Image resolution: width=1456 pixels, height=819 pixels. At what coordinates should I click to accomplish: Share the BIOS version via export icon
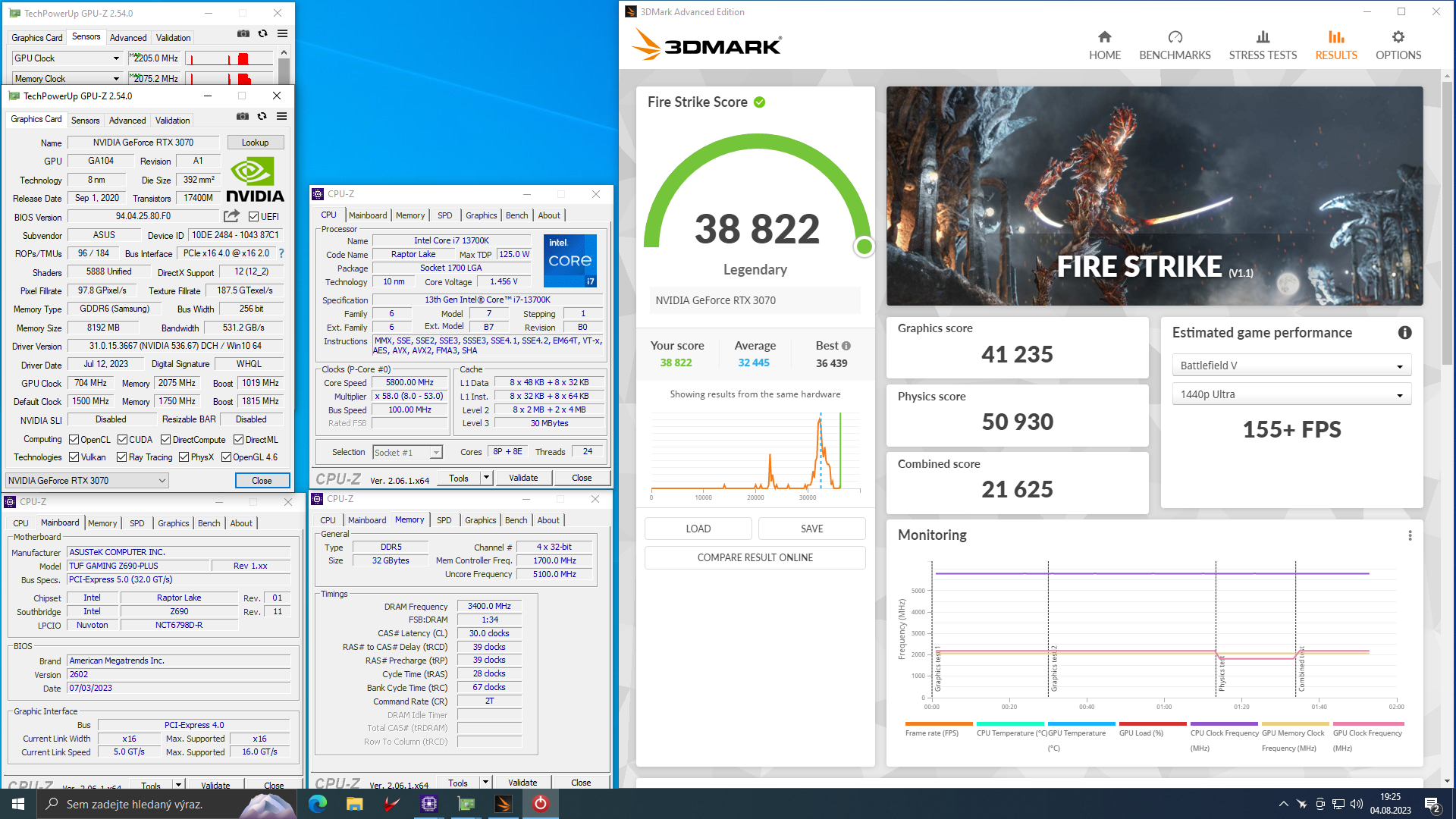click(231, 216)
